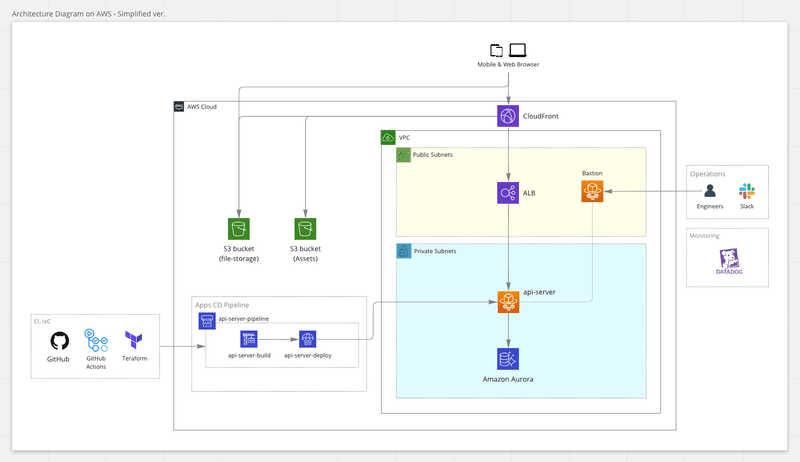Click the S3 bucket file-storage icon
Screen dimensions: 800x462
(x=239, y=229)
